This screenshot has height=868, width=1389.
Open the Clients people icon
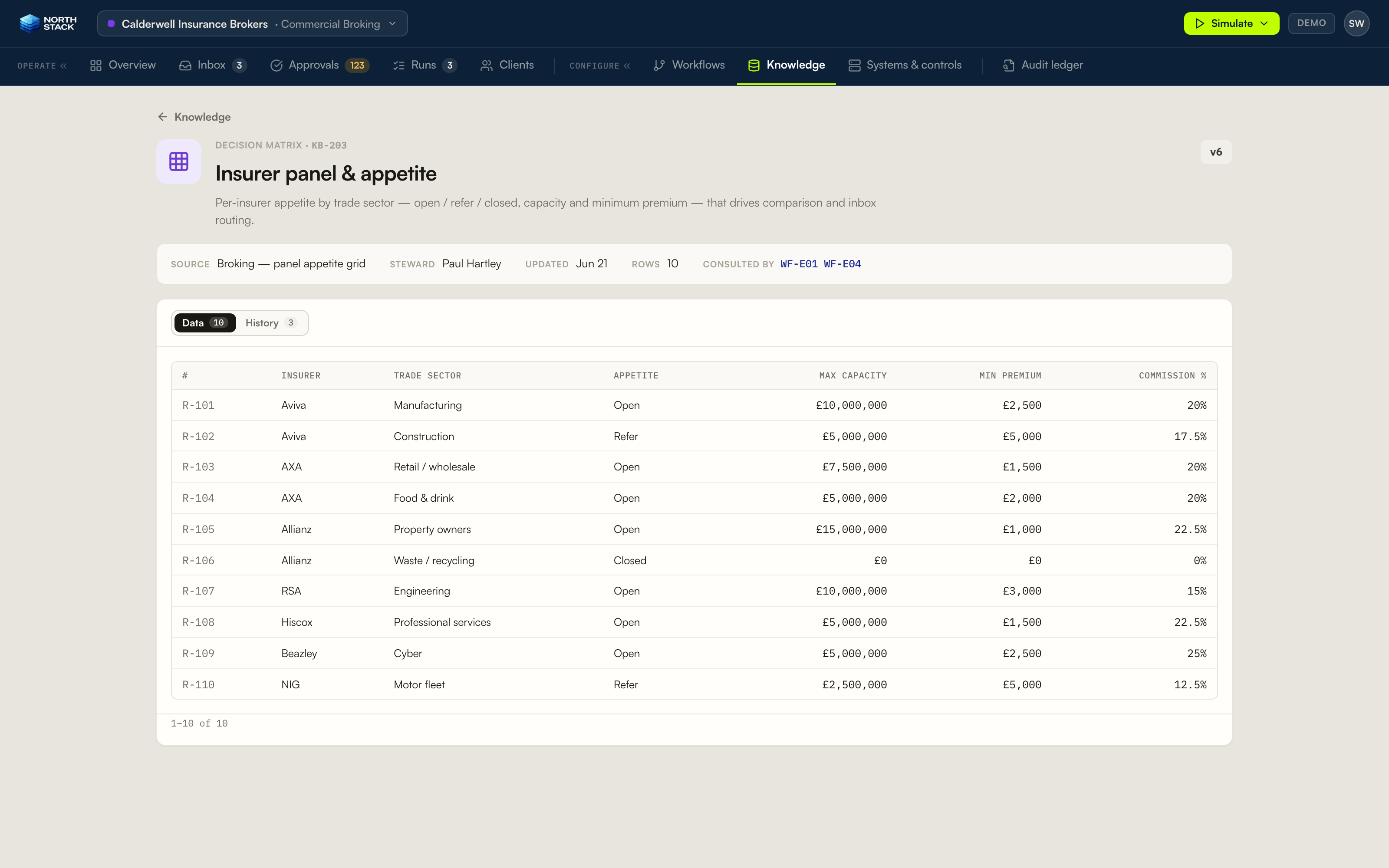(x=486, y=66)
